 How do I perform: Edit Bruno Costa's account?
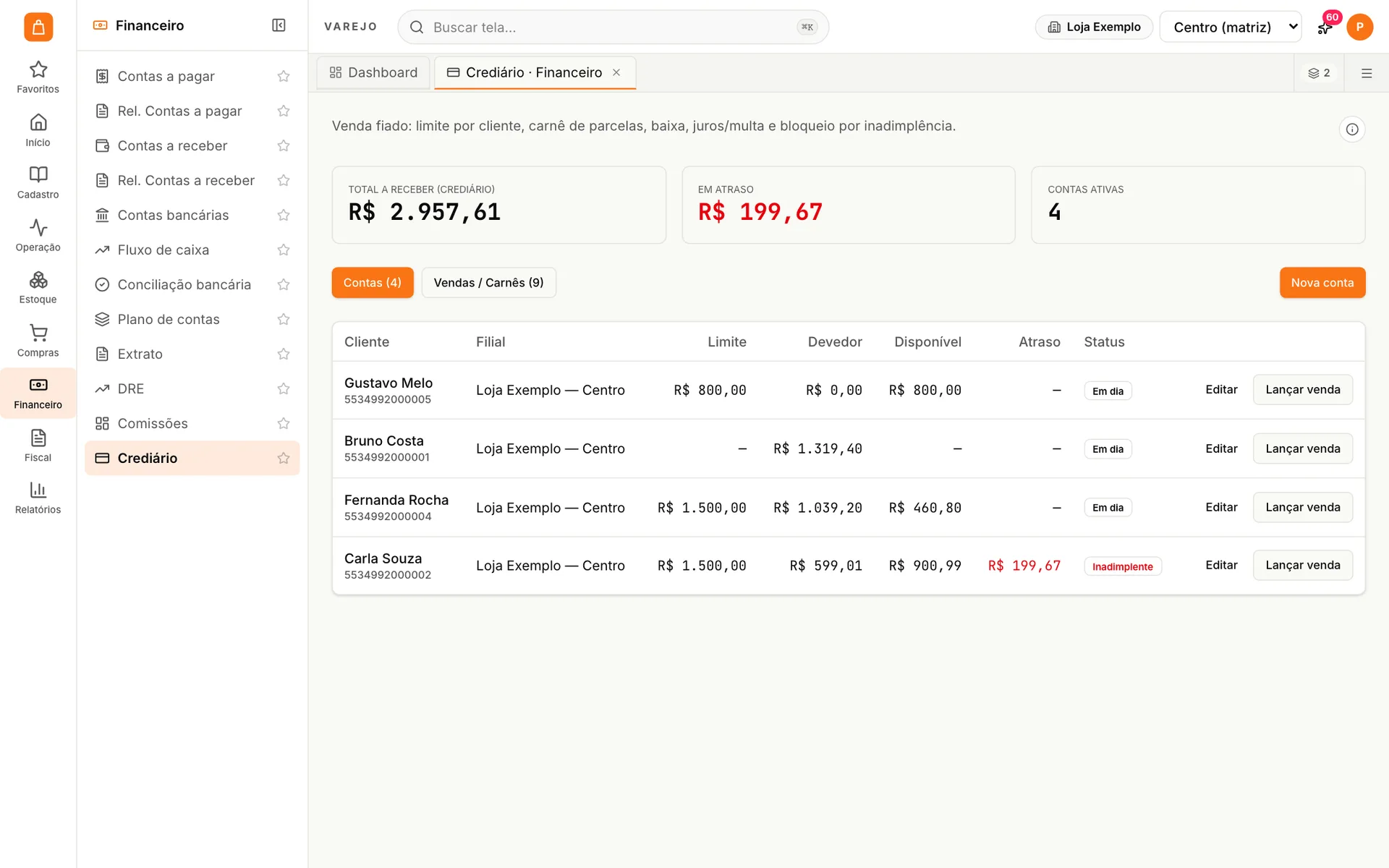(x=1221, y=448)
